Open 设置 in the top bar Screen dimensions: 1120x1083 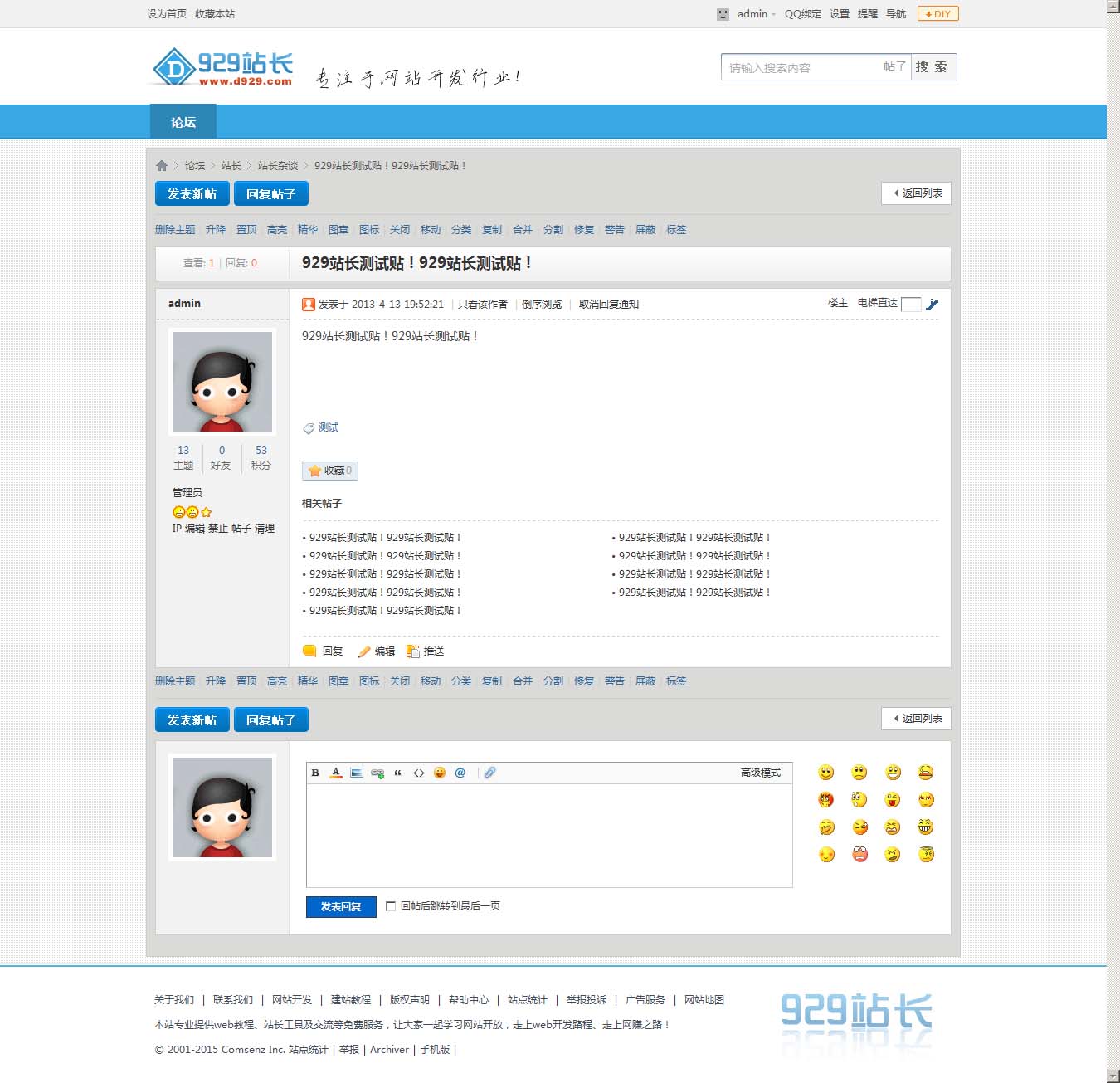pos(840,14)
